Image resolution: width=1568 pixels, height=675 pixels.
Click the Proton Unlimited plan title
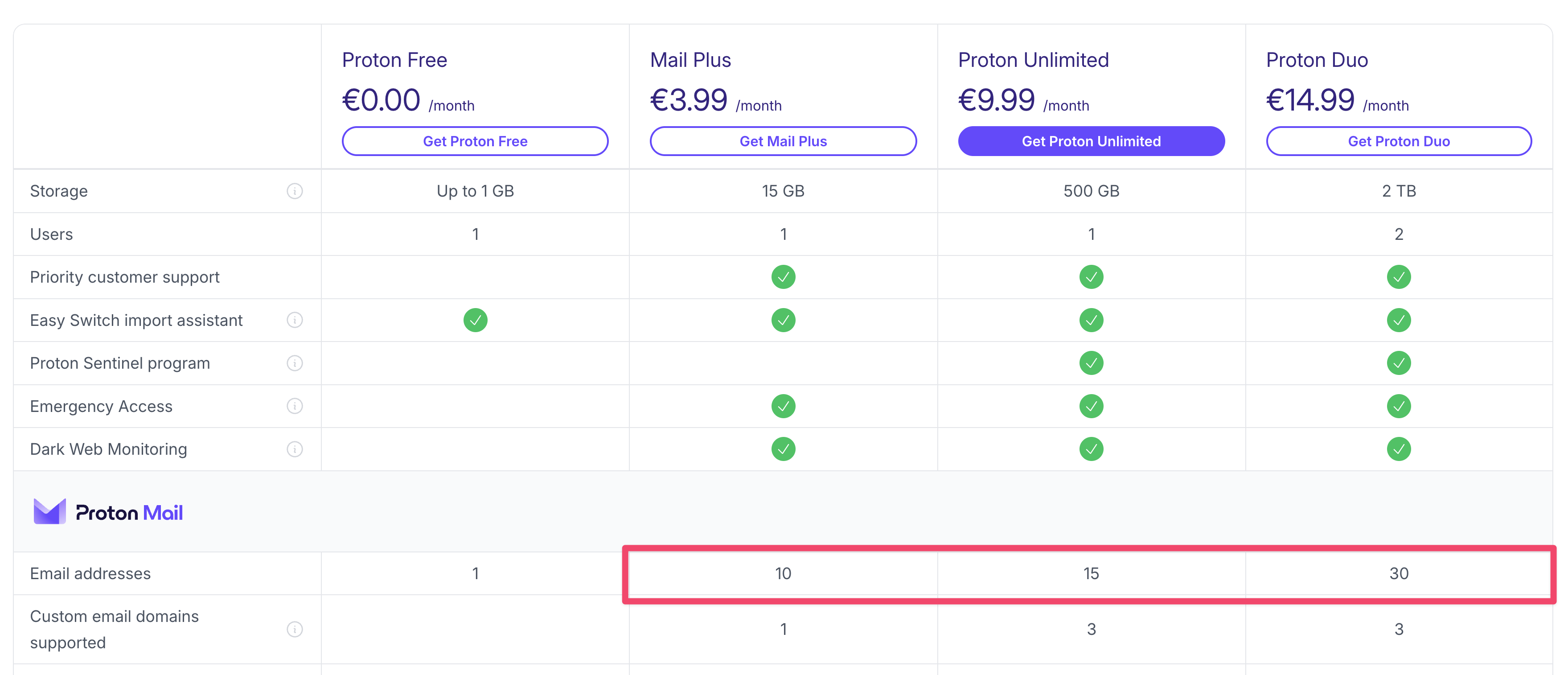[x=1034, y=60]
